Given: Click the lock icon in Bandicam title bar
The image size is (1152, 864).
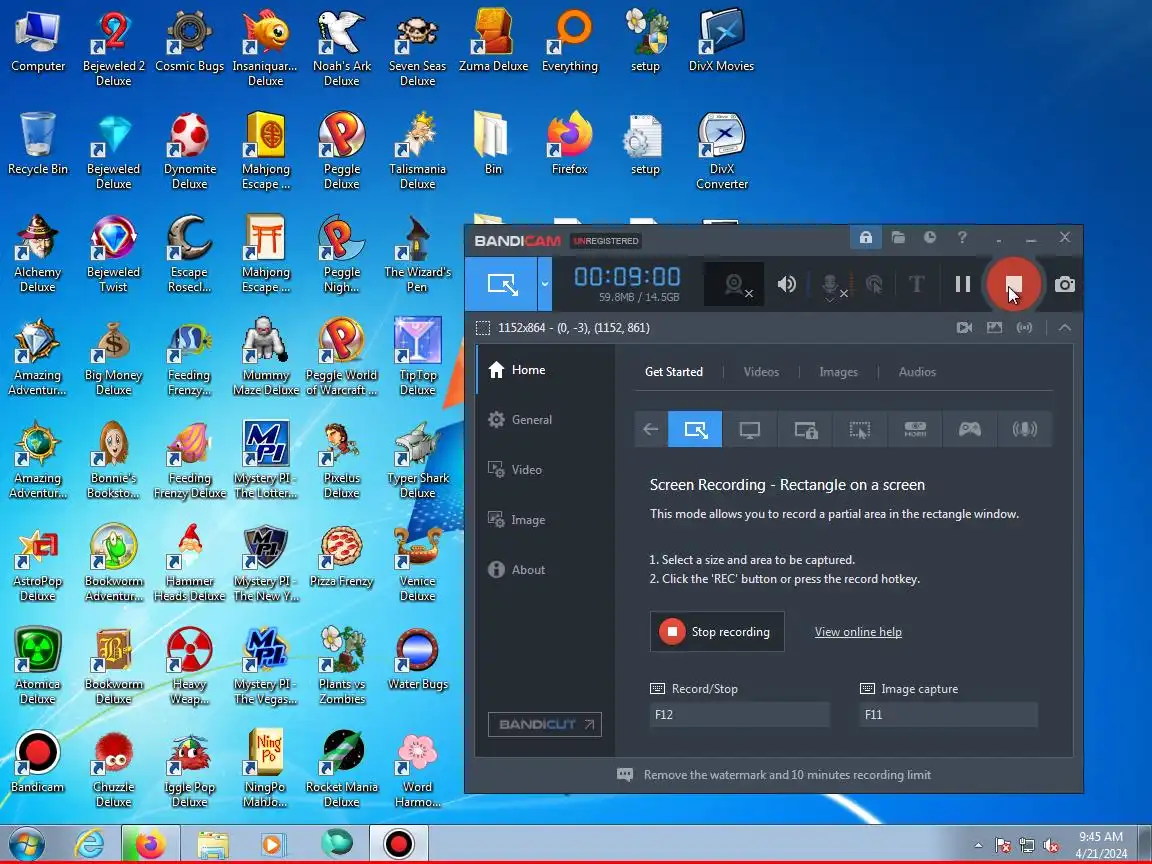Looking at the screenshot, I should coord(865,237).
